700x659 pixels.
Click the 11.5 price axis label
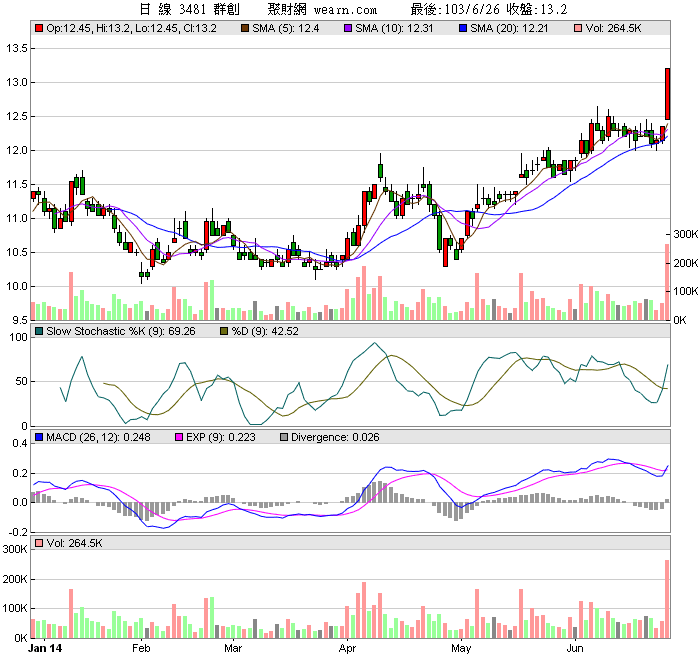click(16, 184)
